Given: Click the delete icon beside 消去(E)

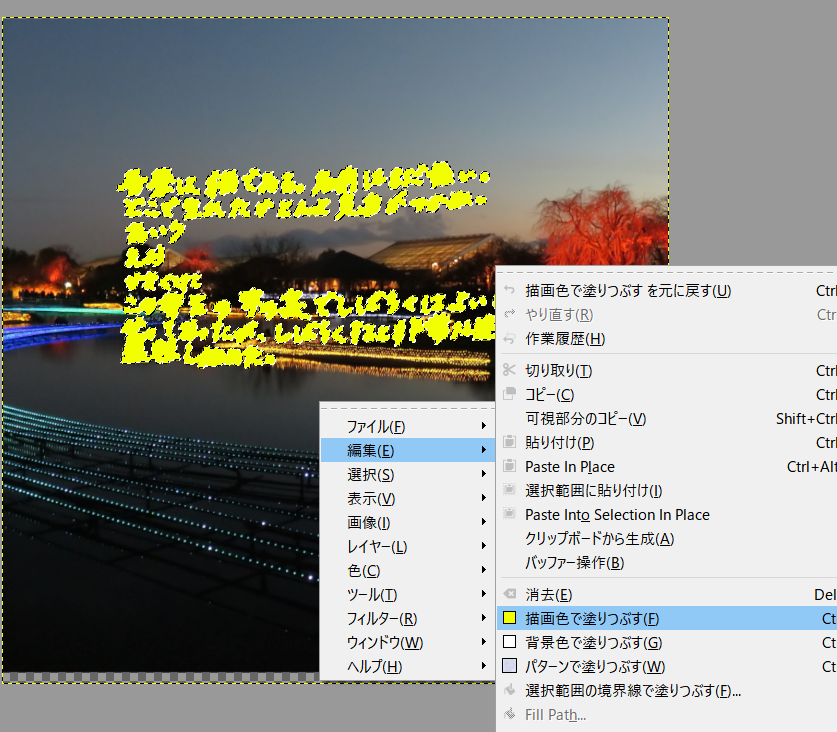Looking at the screenshot, I should pos(510,594).
